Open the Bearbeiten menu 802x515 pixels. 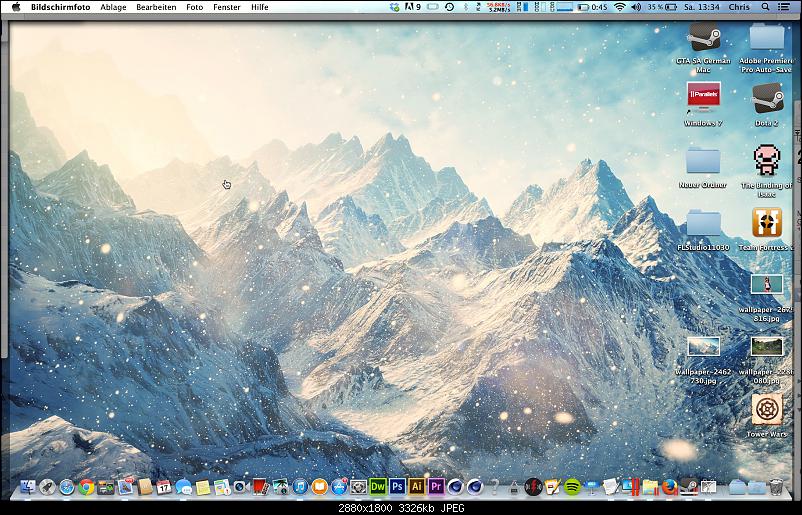[x=156, y=7]
